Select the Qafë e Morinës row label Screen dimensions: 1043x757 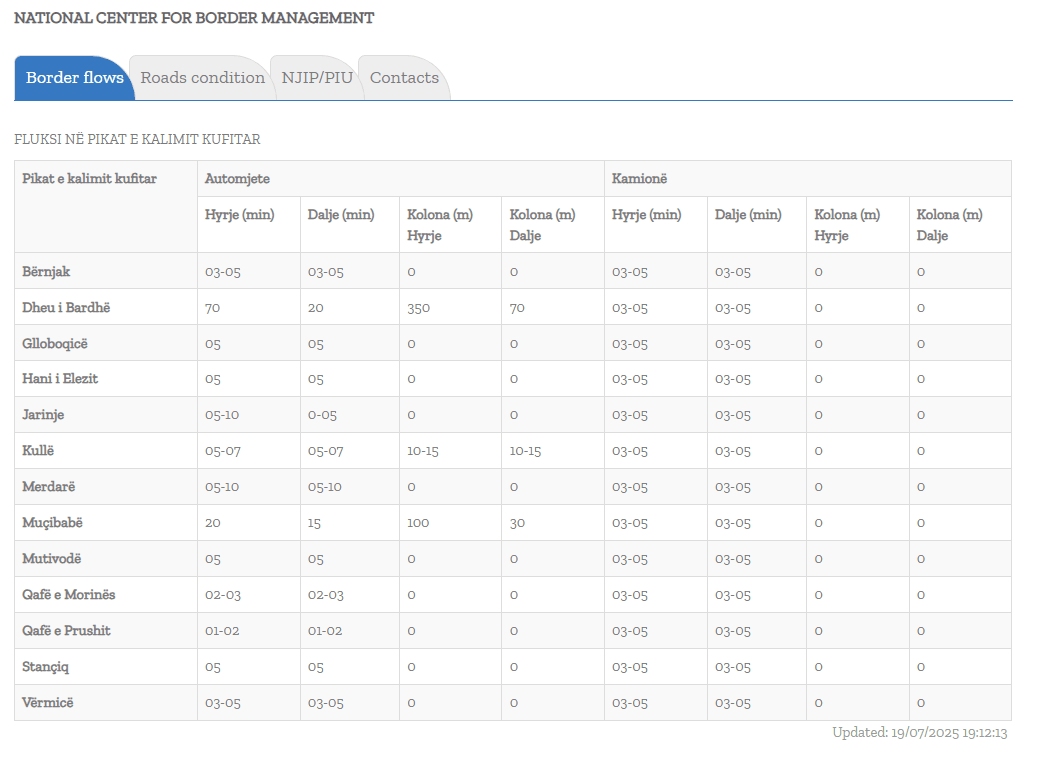point(69,596)
